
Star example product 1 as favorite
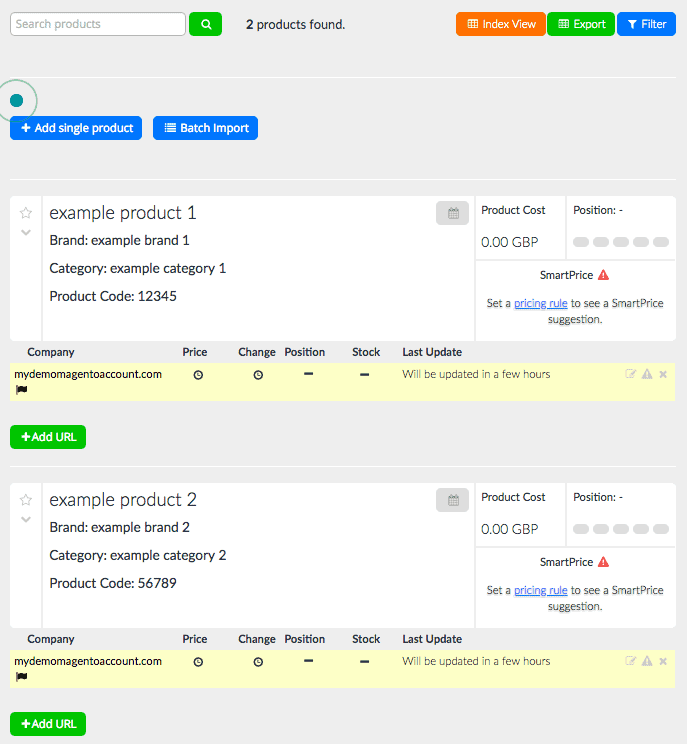tap(26, 213)
